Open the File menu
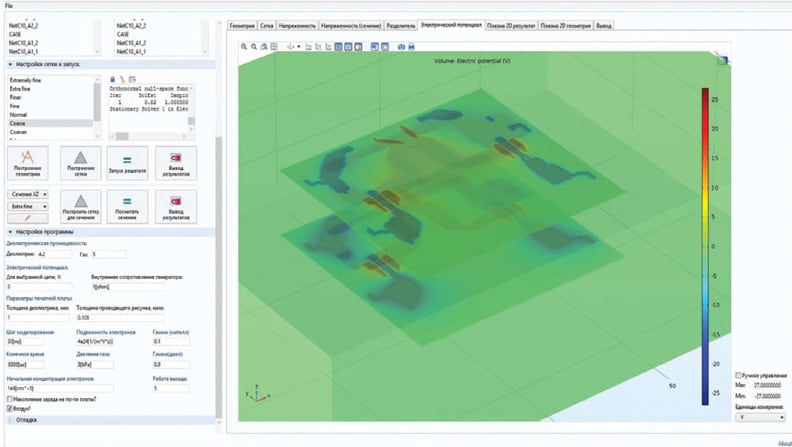 (9, 6)
